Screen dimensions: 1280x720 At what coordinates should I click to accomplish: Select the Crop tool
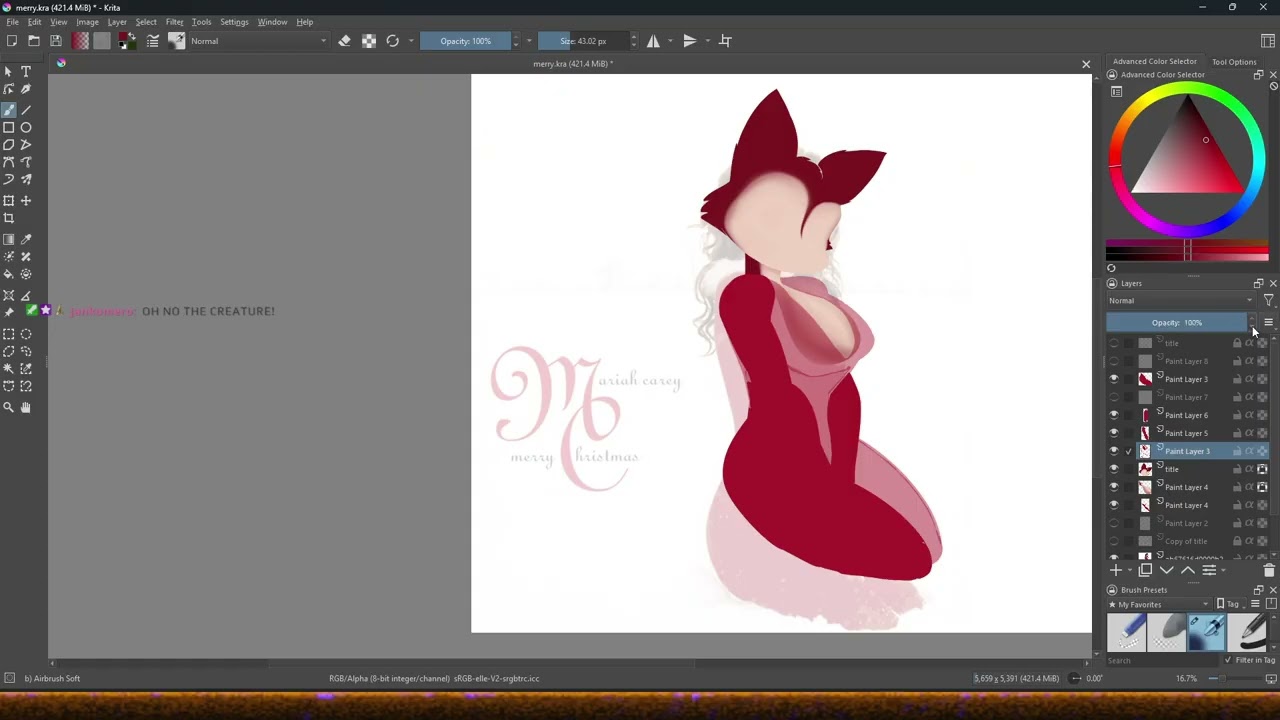(9, 218)
